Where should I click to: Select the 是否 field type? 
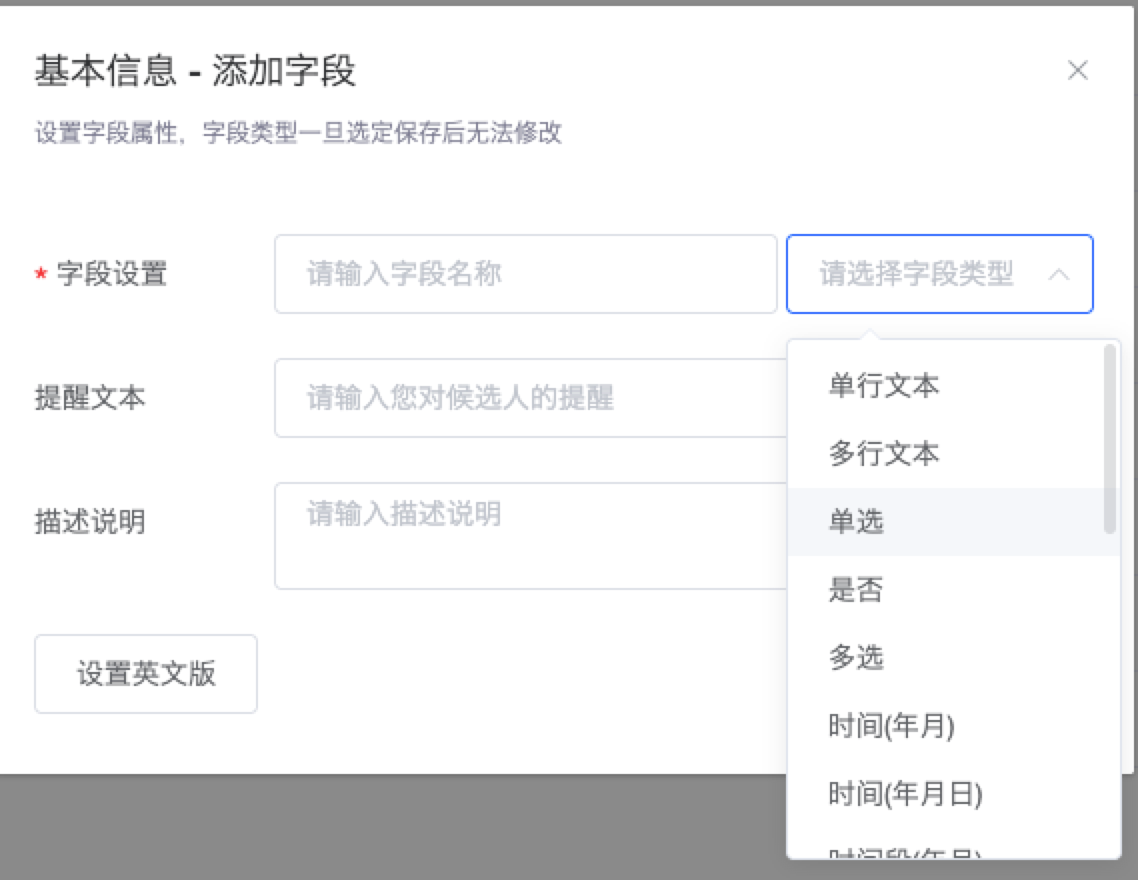coord(856,590)
